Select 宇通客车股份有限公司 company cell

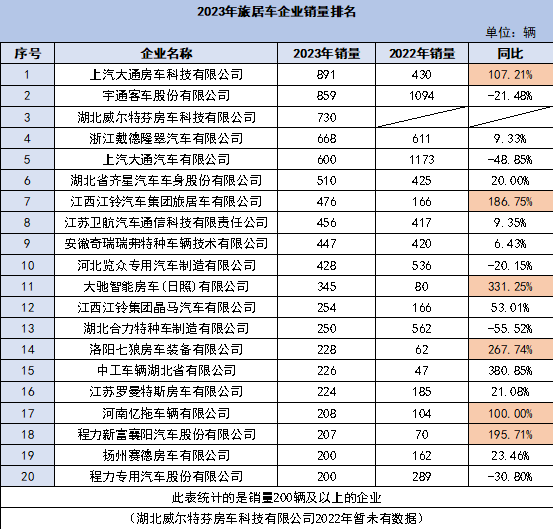click(x=166, y=96)
